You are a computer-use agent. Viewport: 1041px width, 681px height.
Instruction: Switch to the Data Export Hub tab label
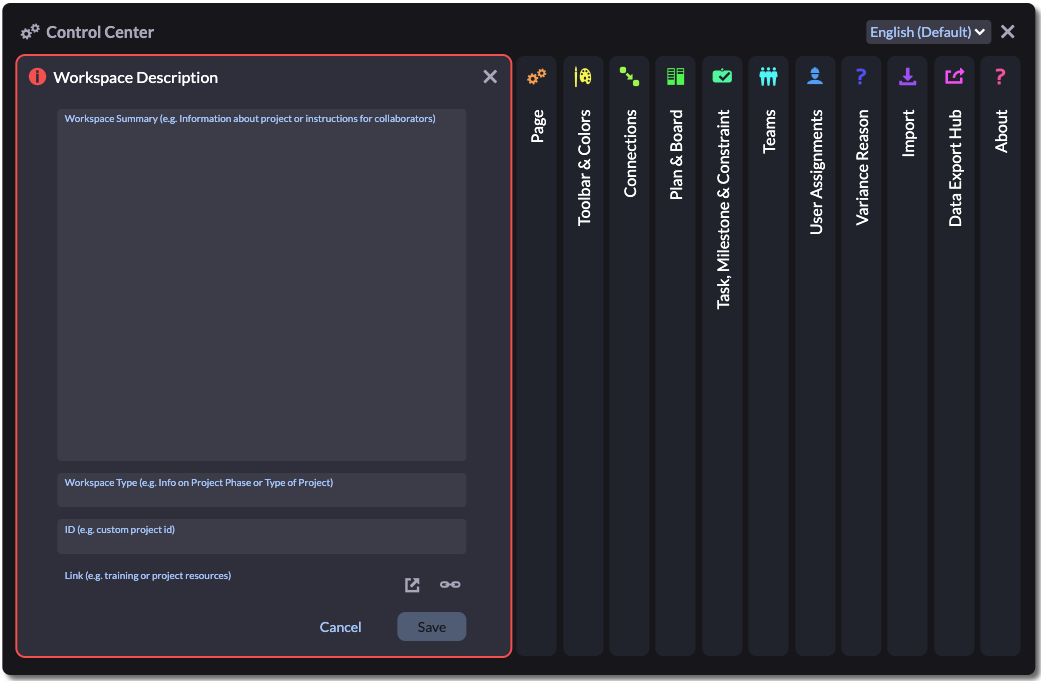[x=955, y=168]
